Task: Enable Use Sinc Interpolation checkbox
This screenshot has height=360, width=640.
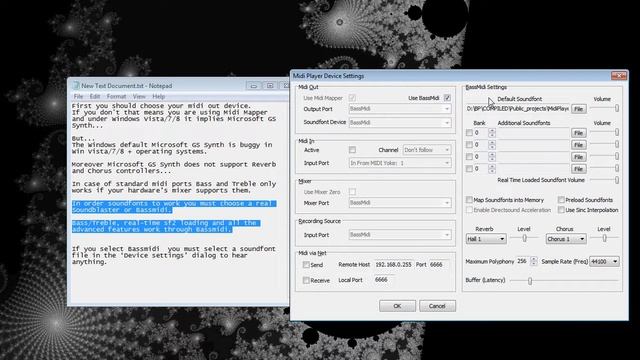Action: [561, 210]
